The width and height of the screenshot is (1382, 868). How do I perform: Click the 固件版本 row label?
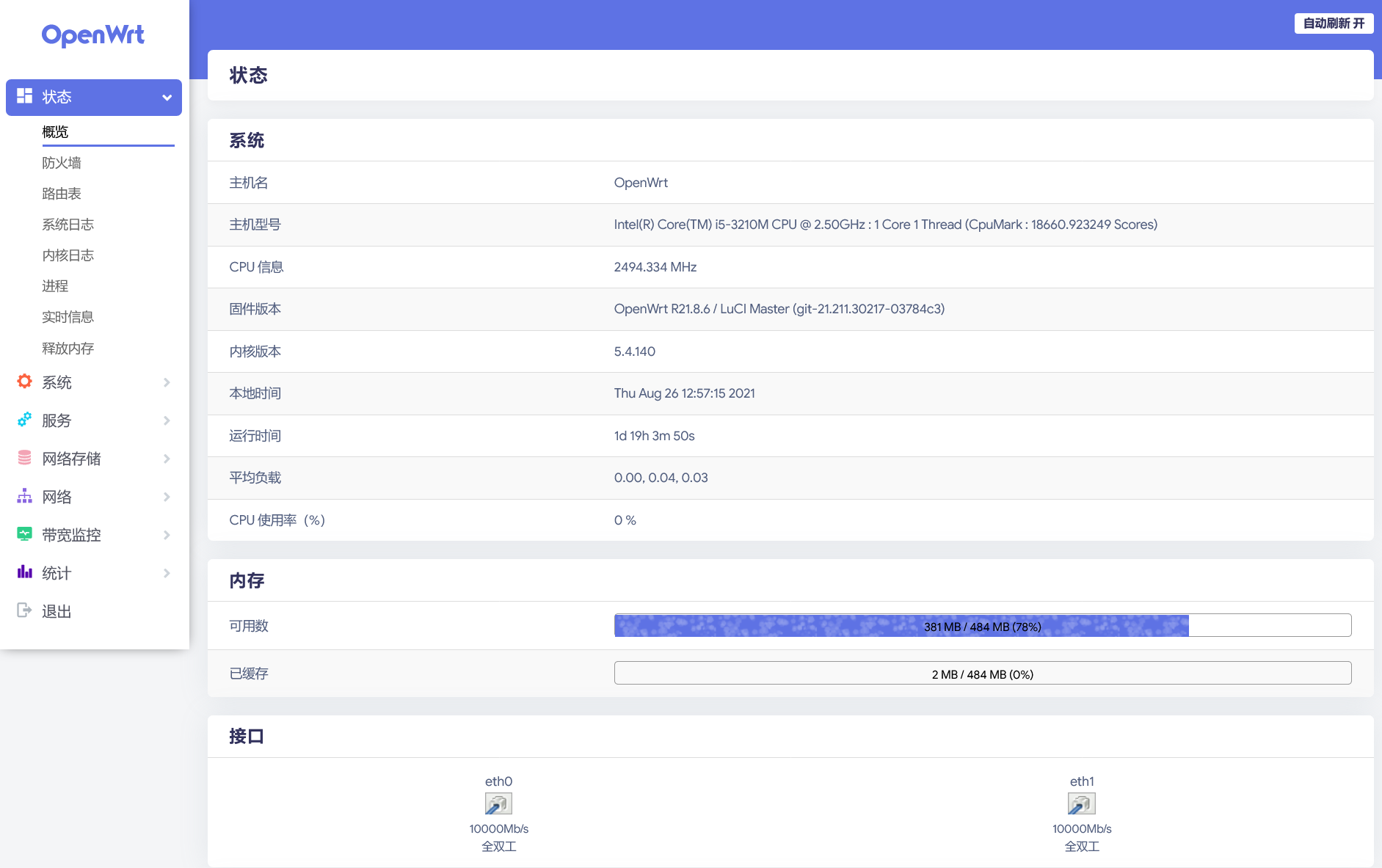coord(255,309)
